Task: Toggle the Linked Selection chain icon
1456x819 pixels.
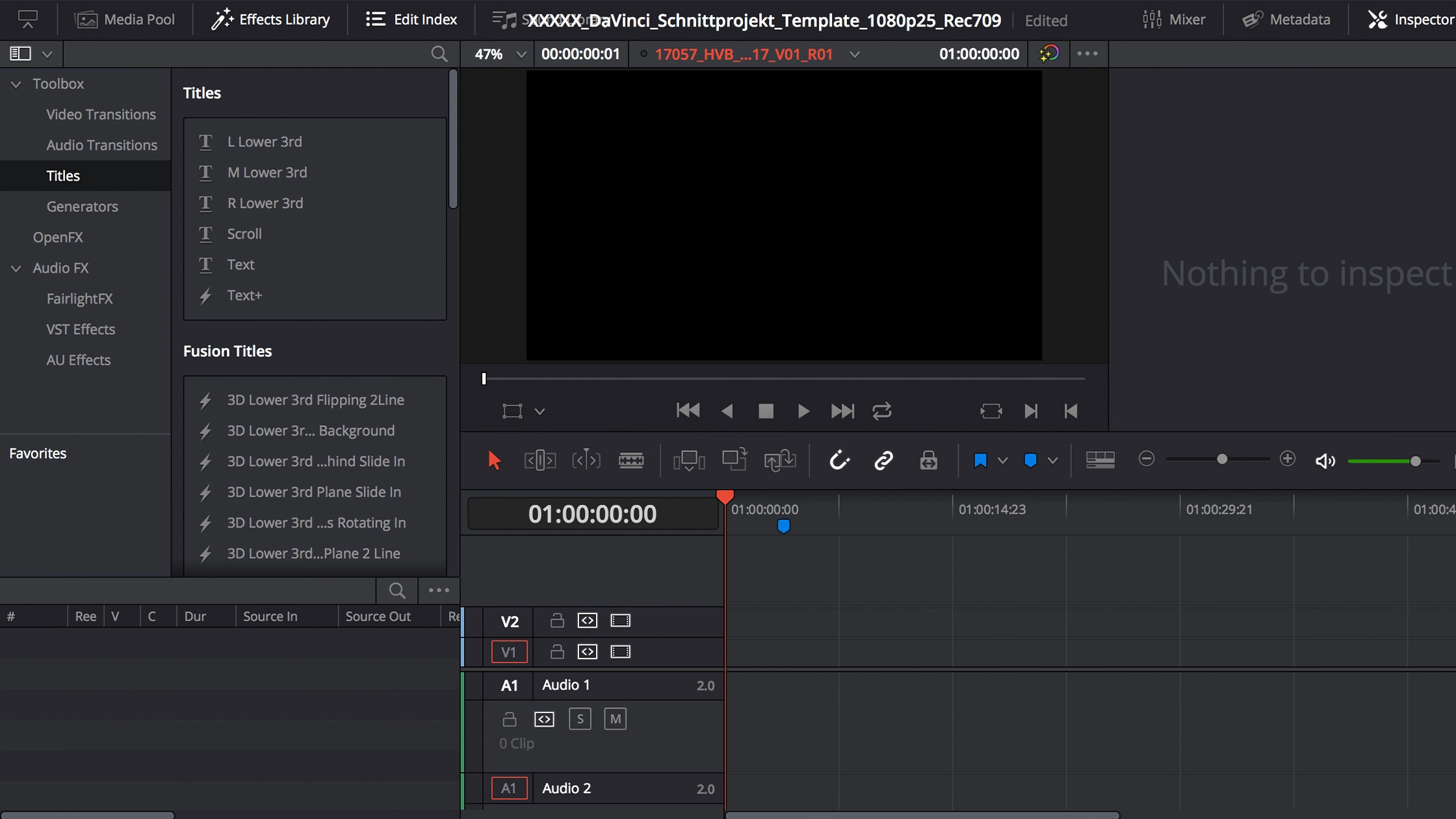Action: pos(883,460)
